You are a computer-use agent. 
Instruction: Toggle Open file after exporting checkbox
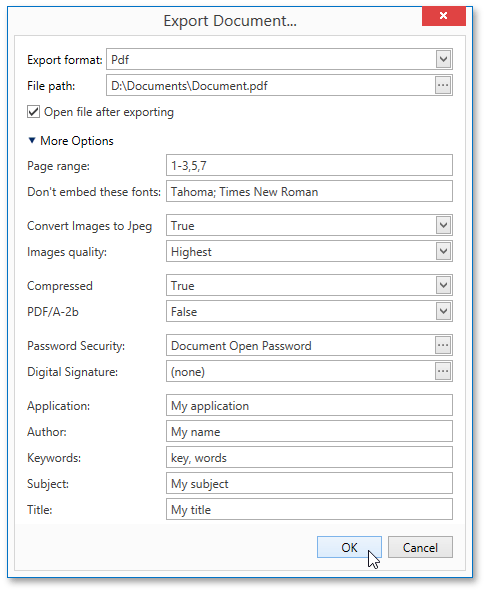click(x=33, y=112)
